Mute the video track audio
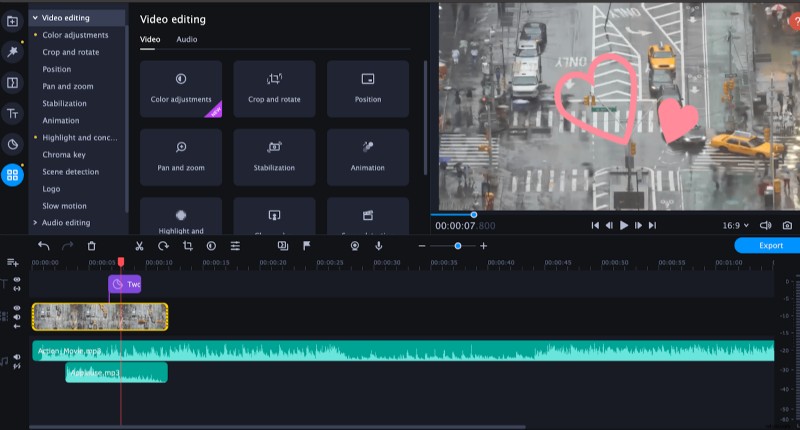Screen dimensions: 800x430 pyautogui.click(x=17, y=317)
